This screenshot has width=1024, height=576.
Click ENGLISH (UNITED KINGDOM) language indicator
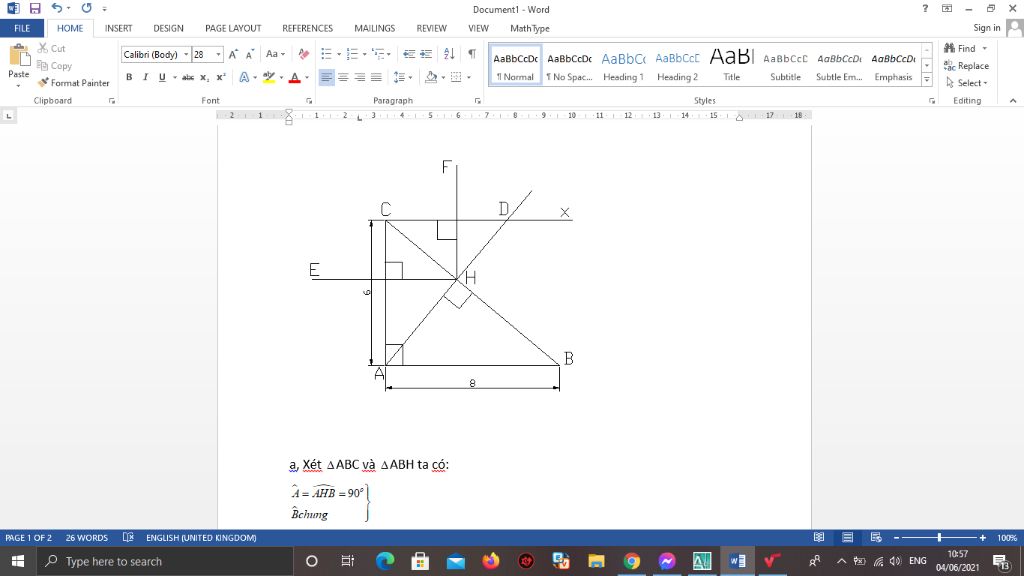click(201, 537)
